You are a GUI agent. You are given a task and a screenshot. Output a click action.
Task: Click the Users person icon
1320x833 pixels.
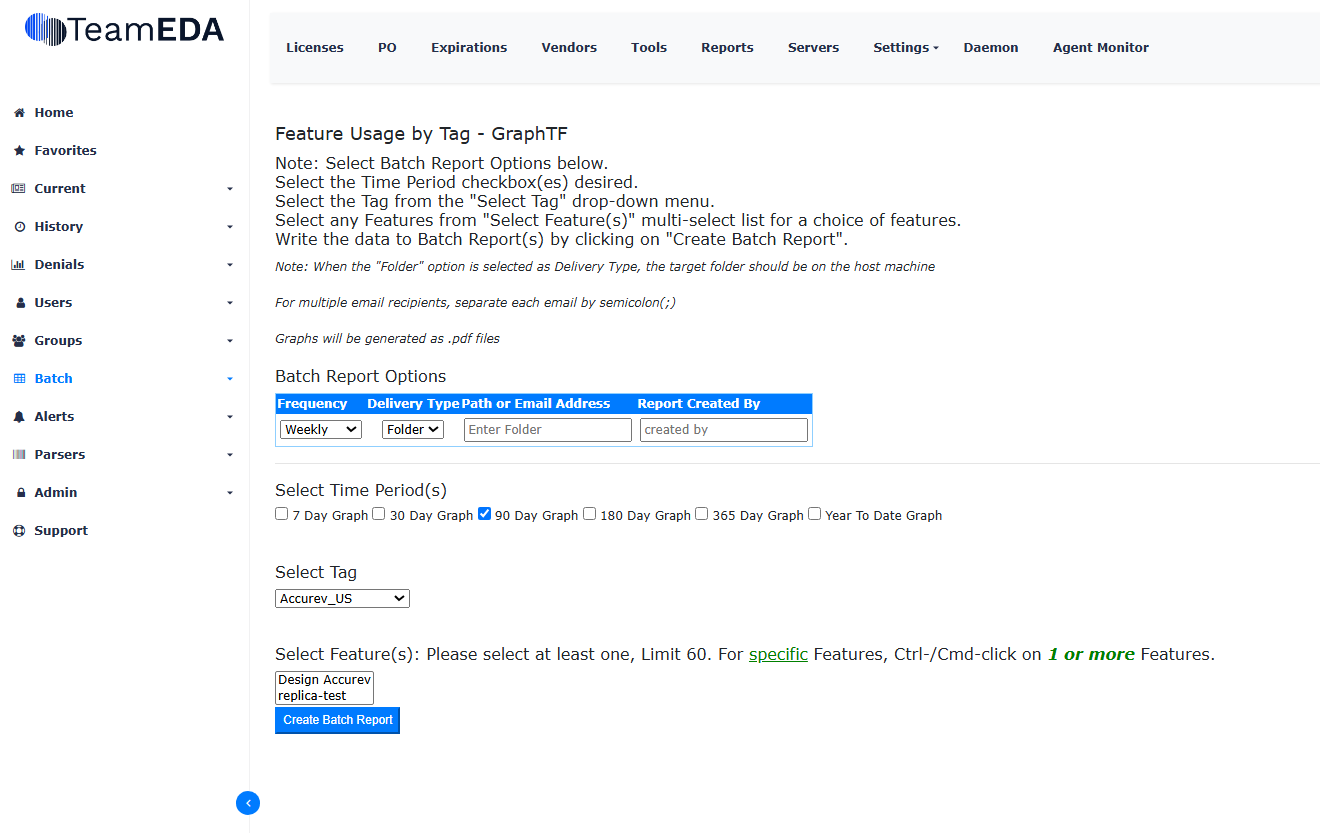click(18, 303)
